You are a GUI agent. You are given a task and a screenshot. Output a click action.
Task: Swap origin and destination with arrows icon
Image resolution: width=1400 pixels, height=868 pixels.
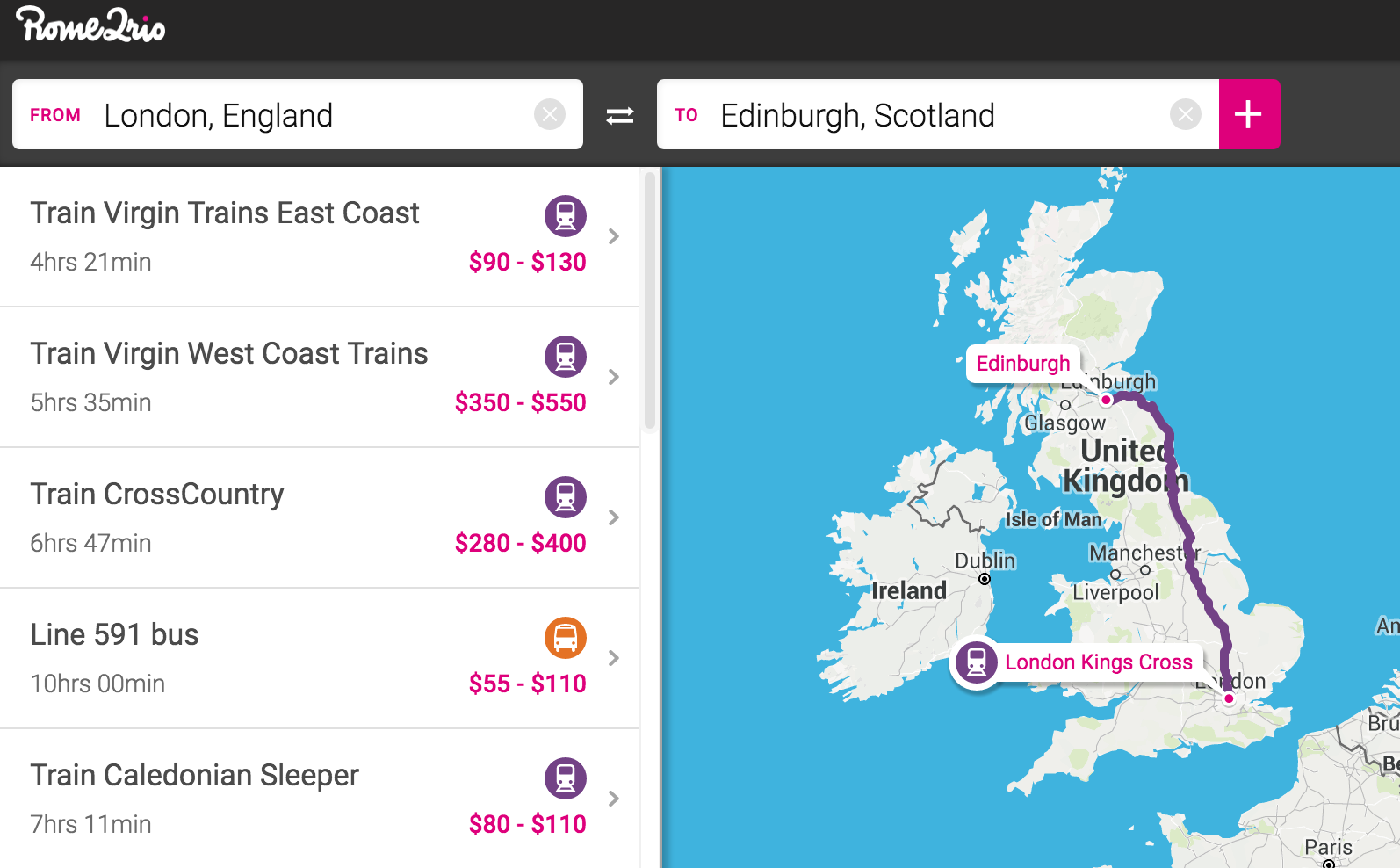(x=620, y=115)
